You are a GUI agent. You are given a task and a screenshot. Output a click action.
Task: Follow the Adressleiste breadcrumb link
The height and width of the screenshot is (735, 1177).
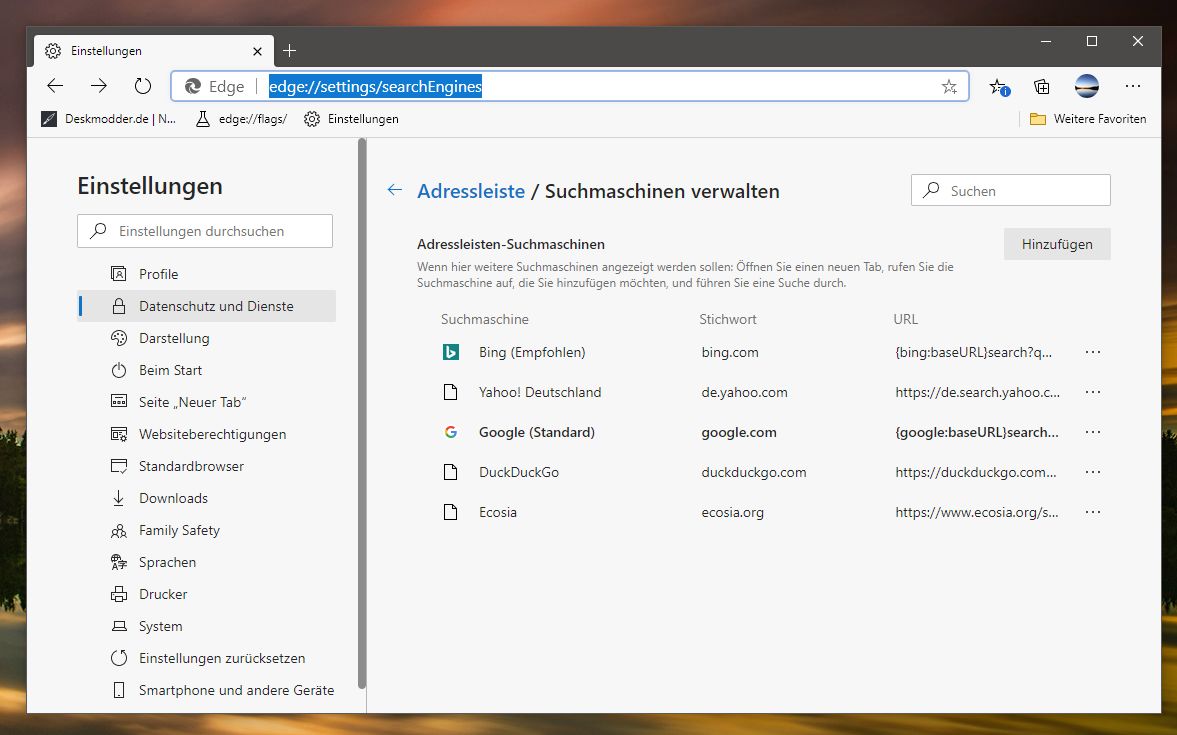pyautogui.click(x=471, y=191)
